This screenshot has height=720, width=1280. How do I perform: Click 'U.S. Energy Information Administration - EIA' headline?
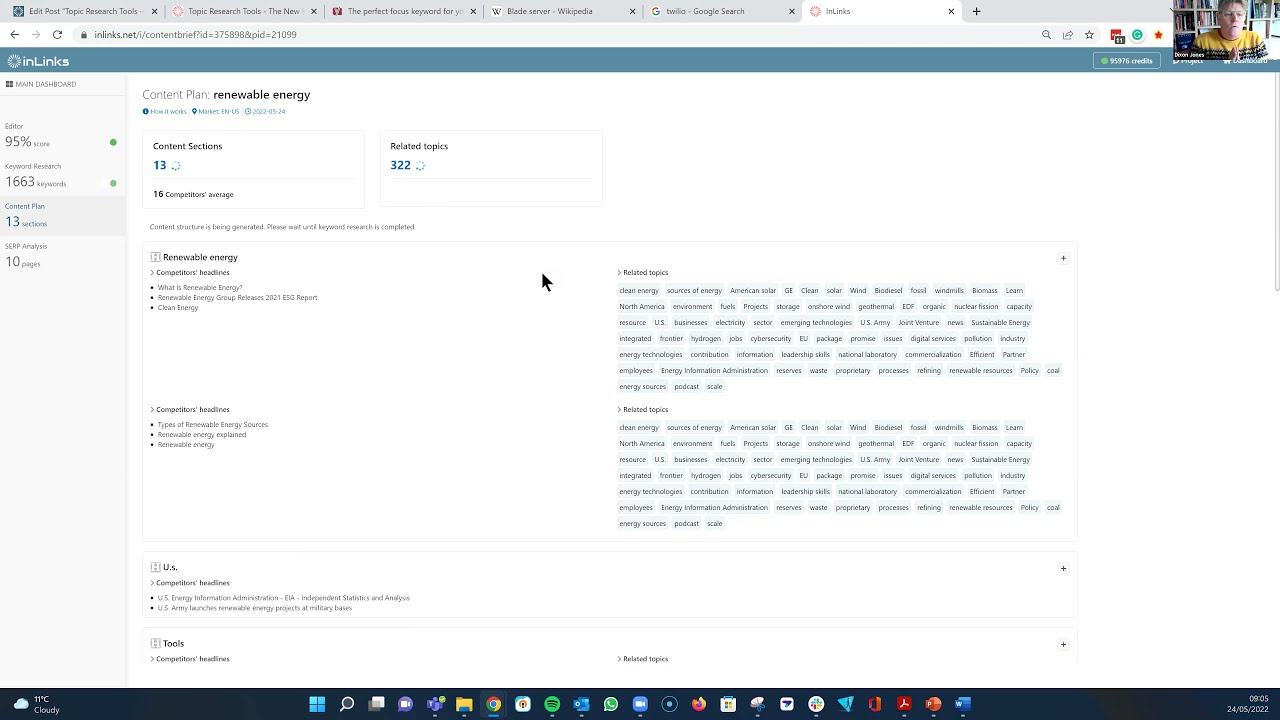coord(283,598)
